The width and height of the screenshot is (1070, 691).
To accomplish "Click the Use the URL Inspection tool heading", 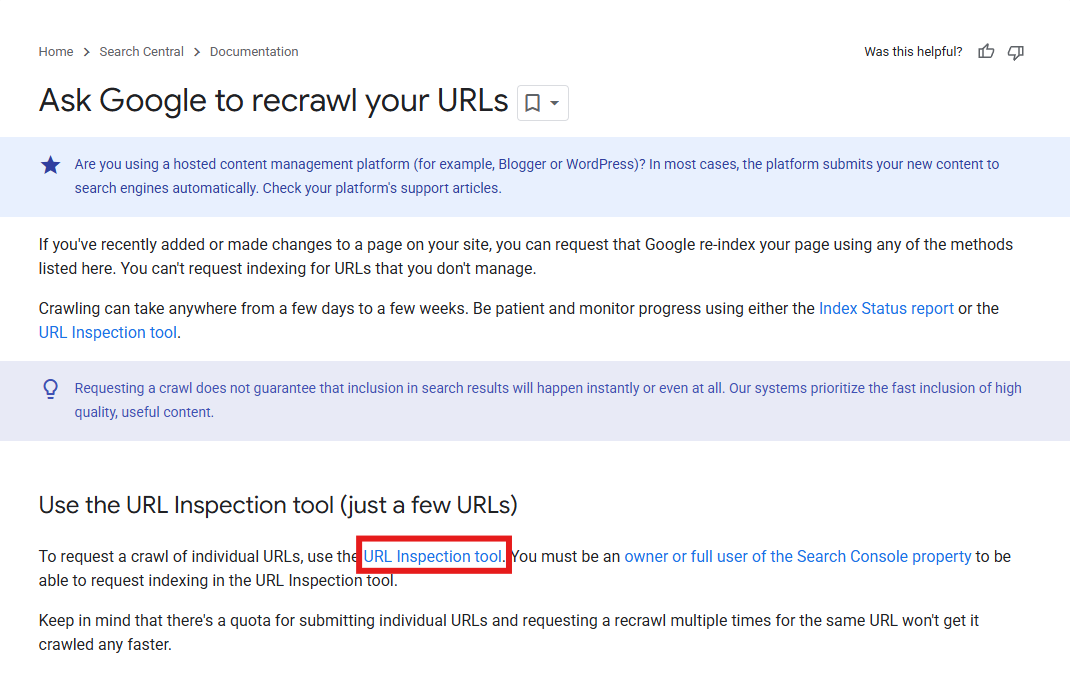I will [278, 505].
